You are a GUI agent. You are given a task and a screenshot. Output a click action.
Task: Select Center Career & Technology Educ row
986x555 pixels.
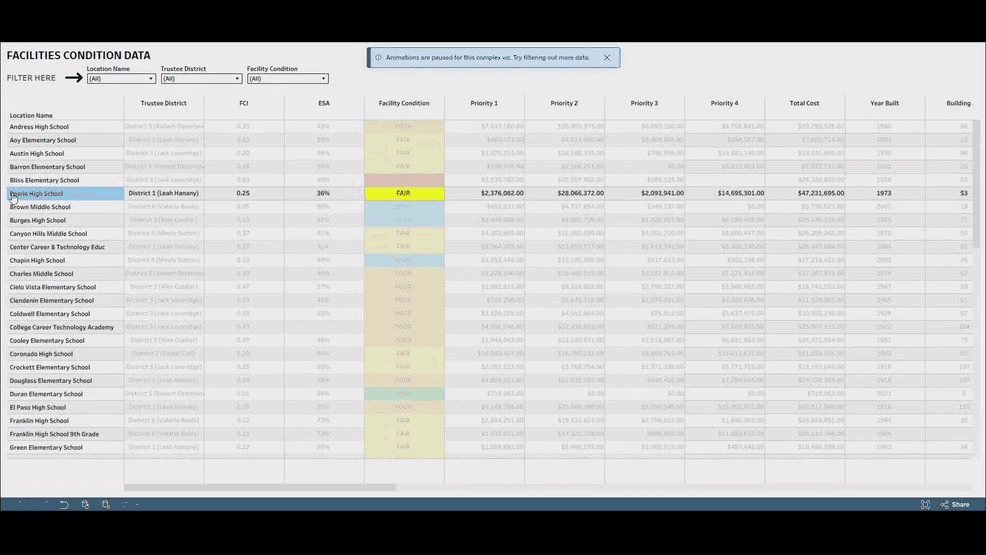[57, 247]
